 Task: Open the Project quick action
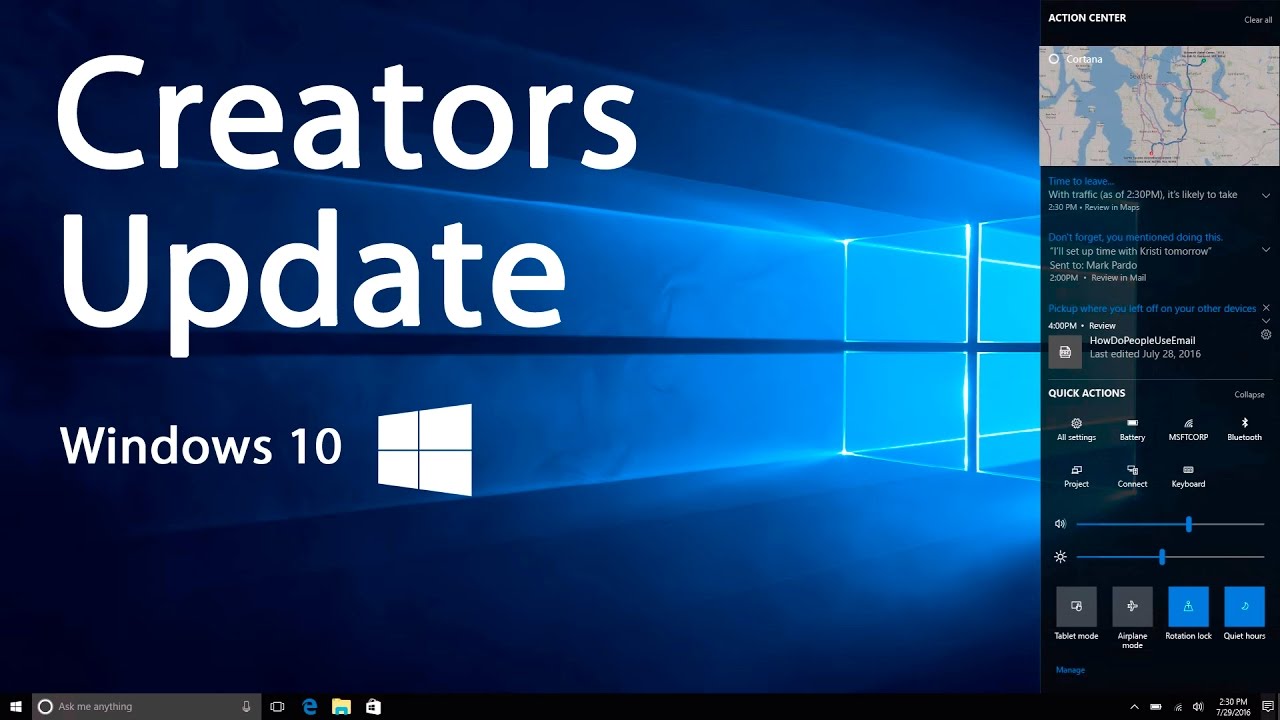(x=1075, y=475)
